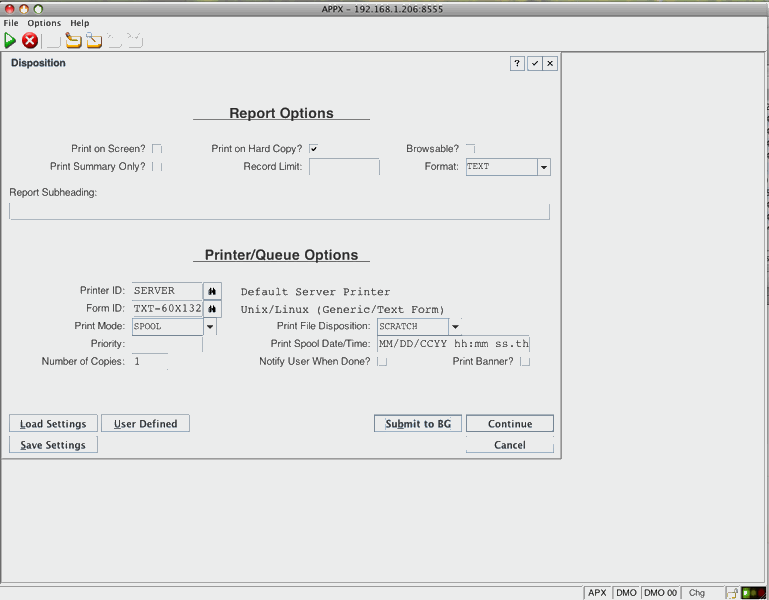Viewport: 769px width, 600px height.
Task: Click the red cancel X toolbar icon
Action: [30, 41]
